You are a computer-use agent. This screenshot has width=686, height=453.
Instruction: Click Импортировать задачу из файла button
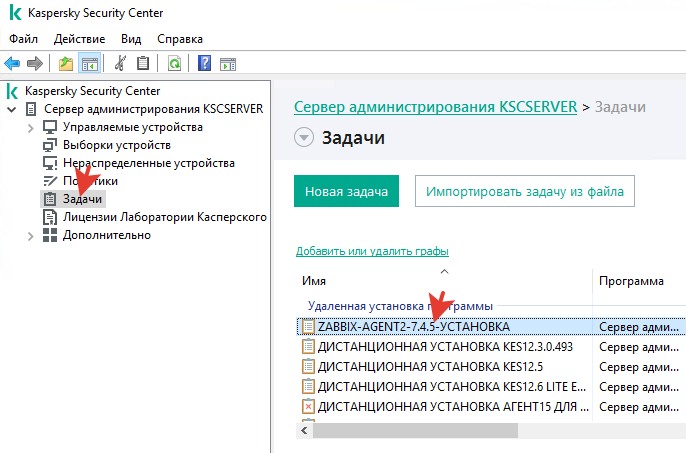[525, 191]
